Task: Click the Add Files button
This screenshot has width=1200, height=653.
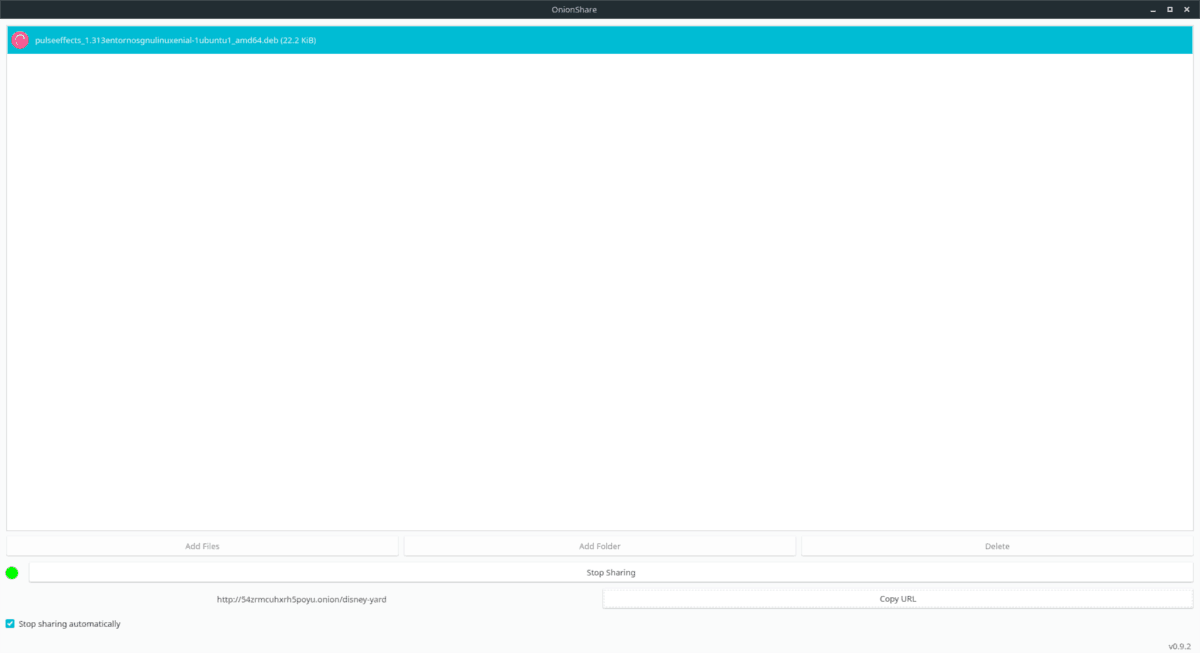Action: (202, 546)
